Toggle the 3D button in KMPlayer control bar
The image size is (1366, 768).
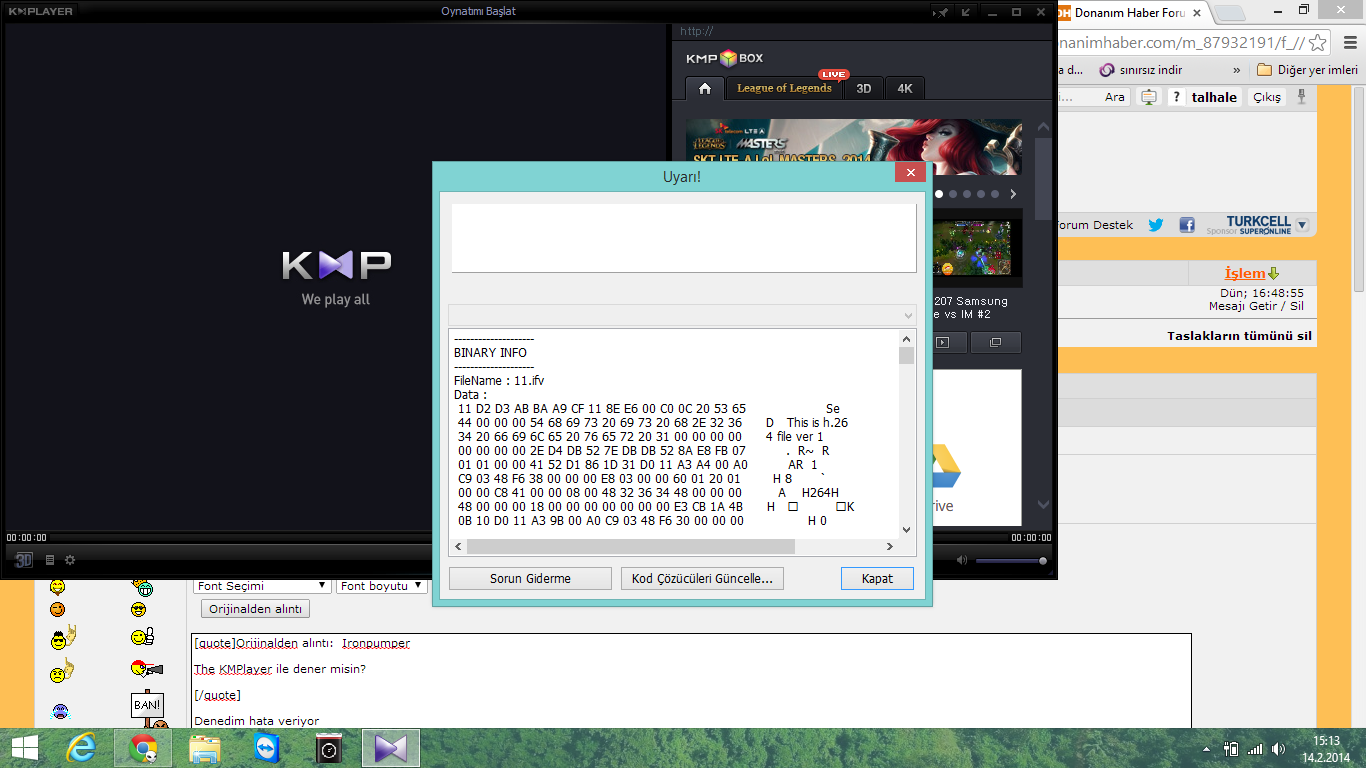tap(24, 561)
